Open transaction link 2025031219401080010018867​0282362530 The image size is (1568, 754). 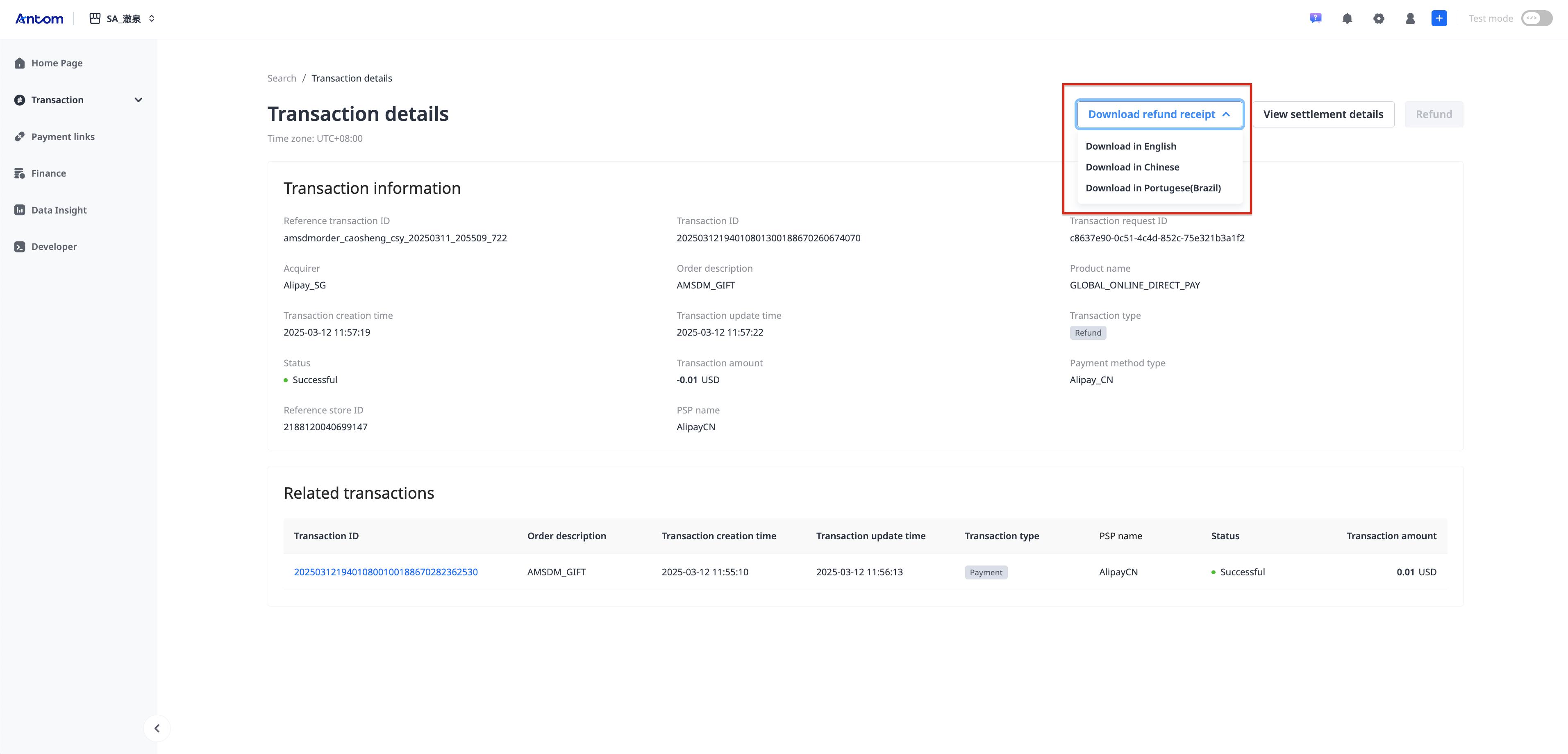click(386, 572)
